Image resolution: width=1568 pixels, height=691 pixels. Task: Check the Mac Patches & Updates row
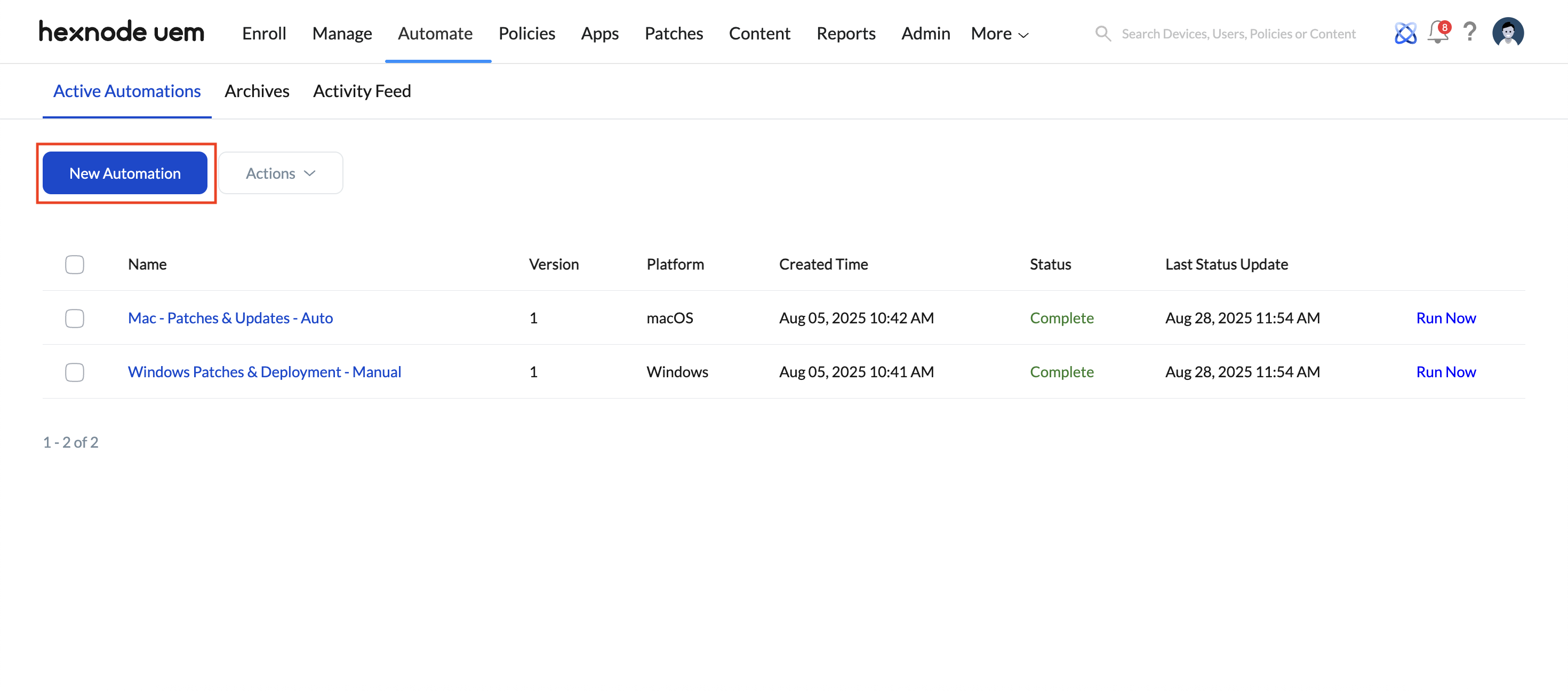coord(74,318)
